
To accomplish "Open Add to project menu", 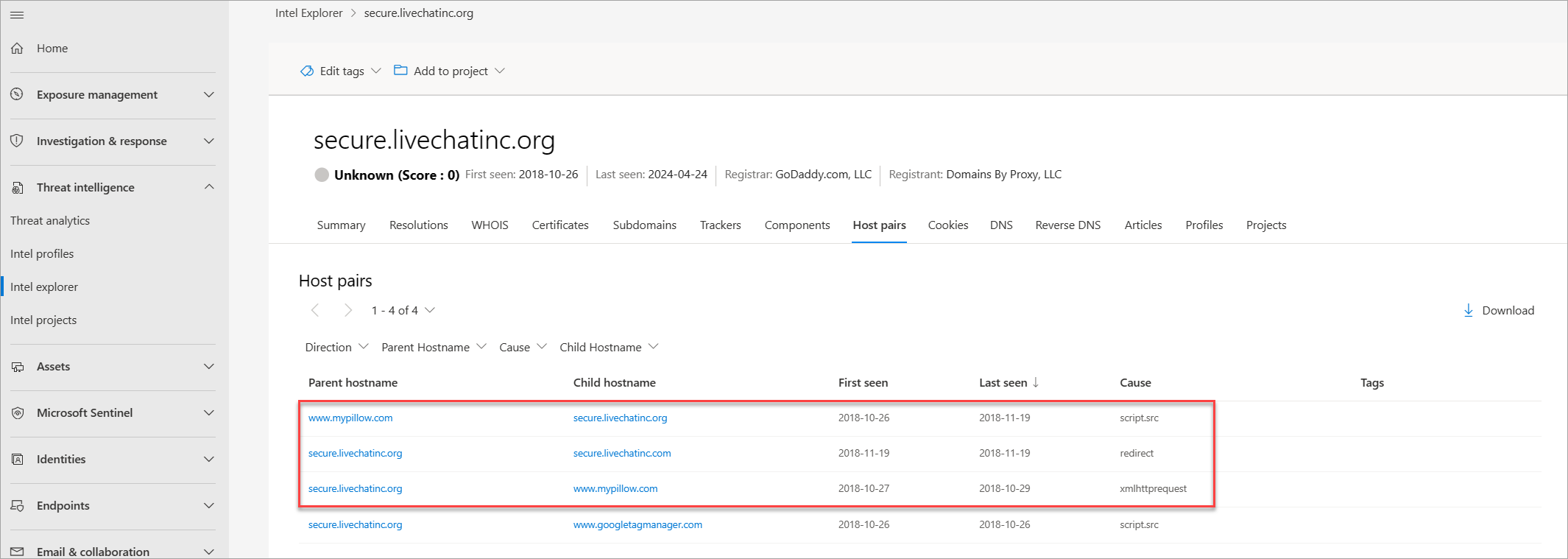I will [450, 71].
